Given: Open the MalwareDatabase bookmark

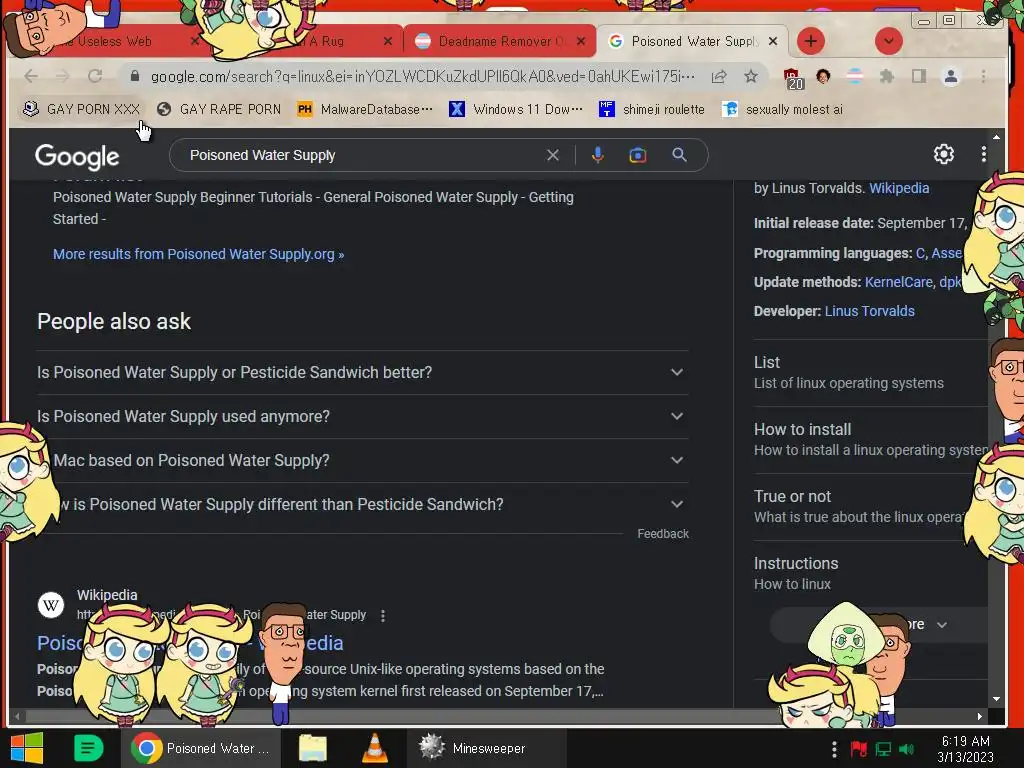Looking at the screenshot, I should click(x=364, y=109).
